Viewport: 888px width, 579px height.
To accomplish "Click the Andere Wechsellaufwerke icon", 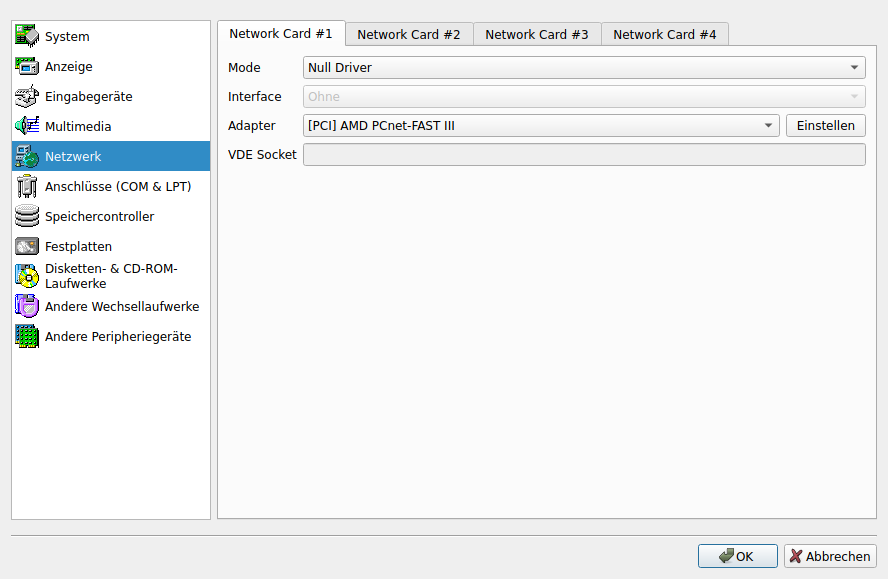I will 27,307.
